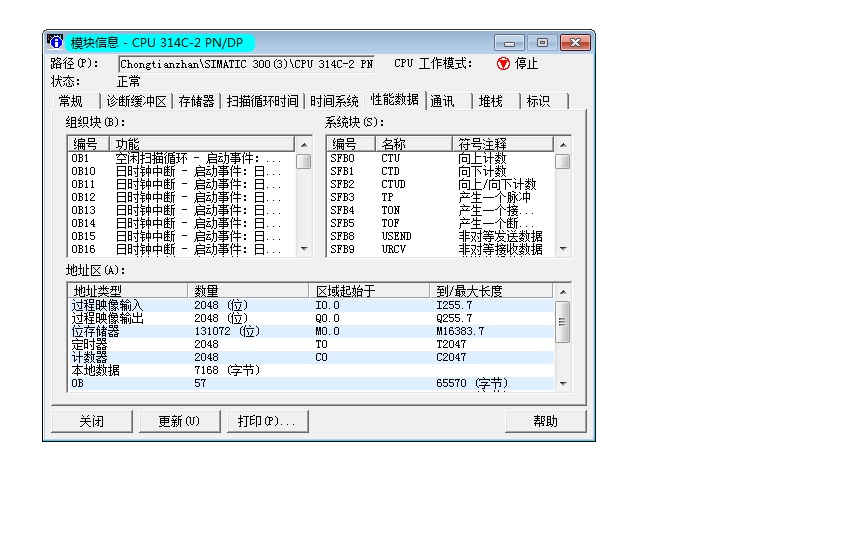Select the SFB4 TON row
Viewport: 864px width, 540px height.
point(440,210)
